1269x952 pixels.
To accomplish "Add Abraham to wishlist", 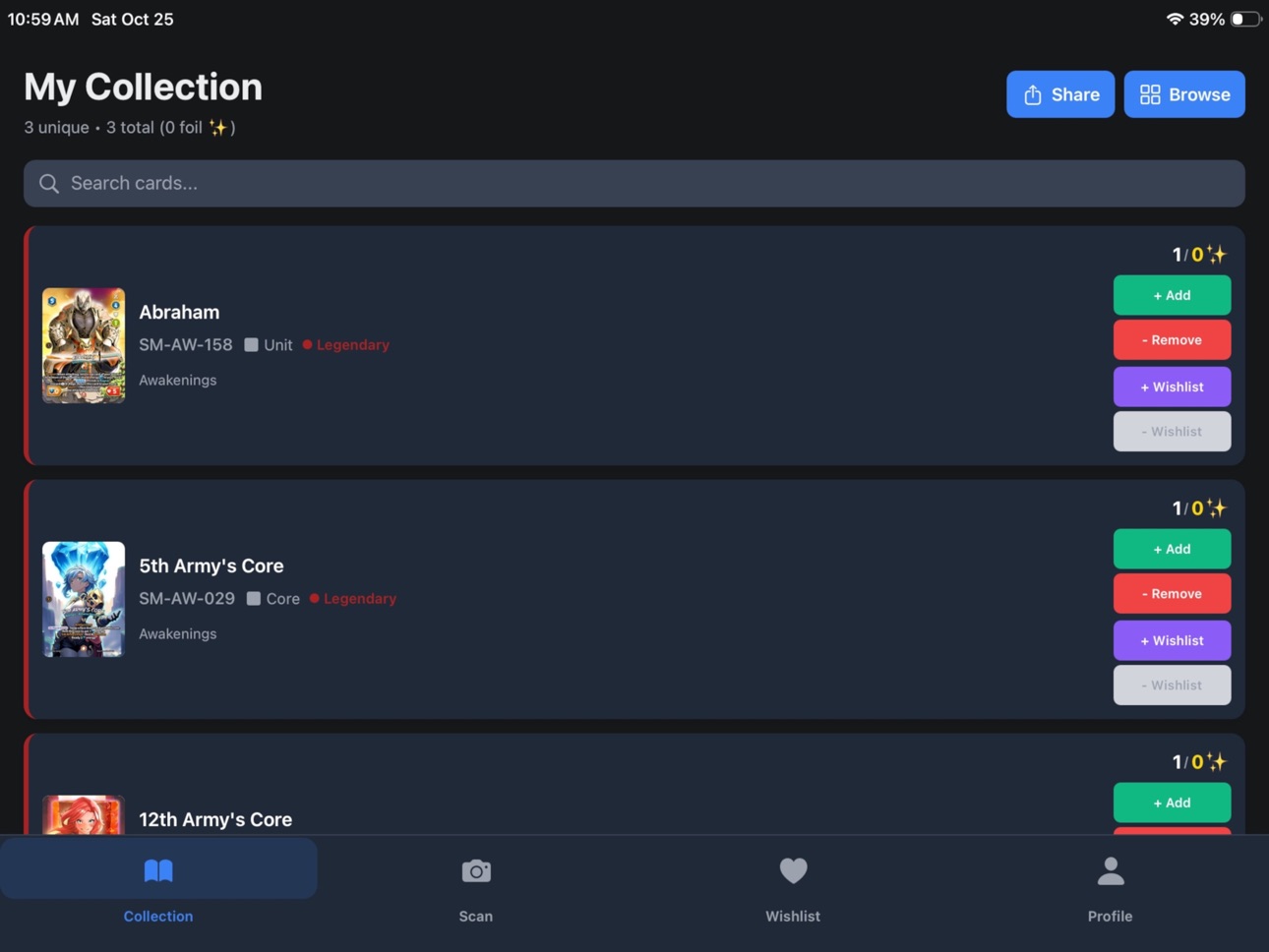I will pyautogui.click(x=1172, y=387).
